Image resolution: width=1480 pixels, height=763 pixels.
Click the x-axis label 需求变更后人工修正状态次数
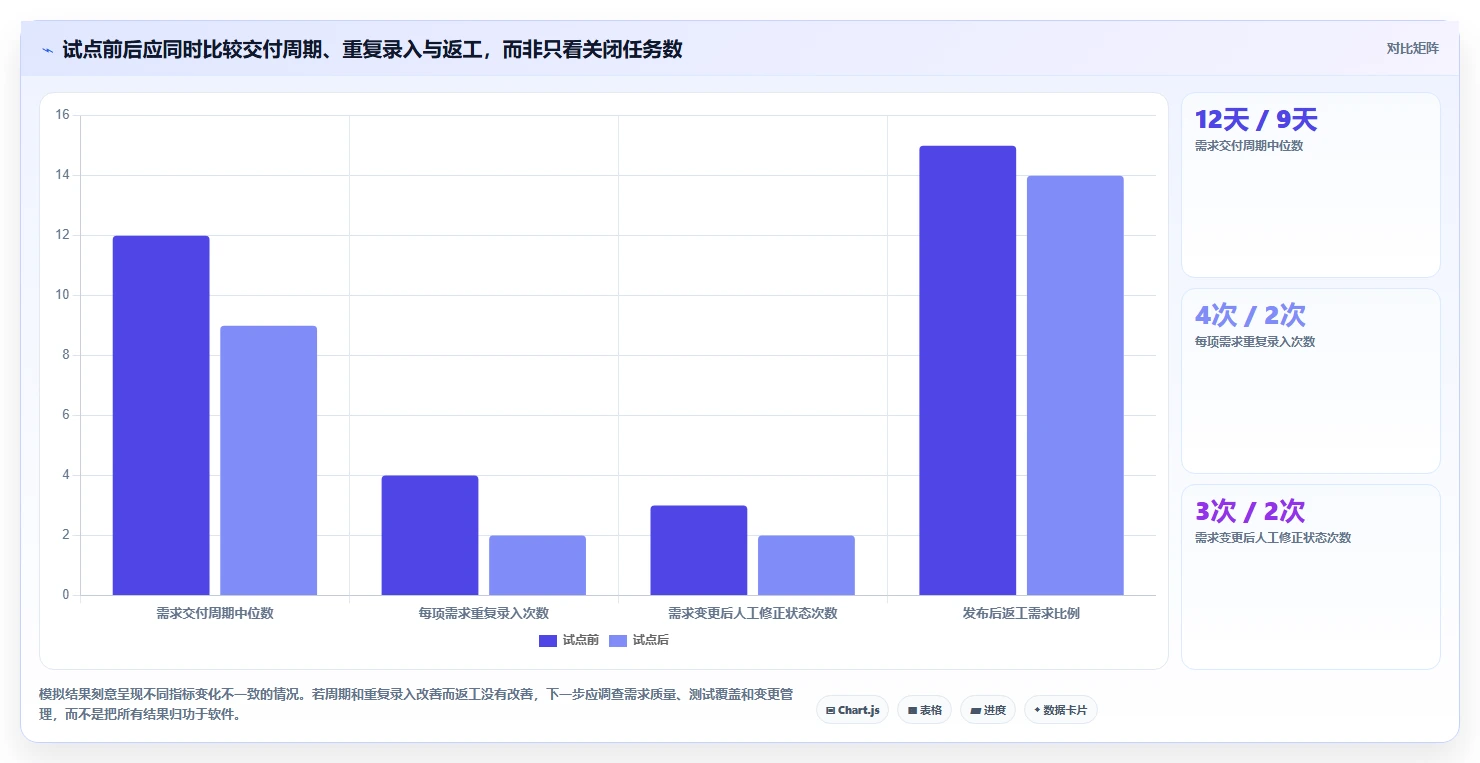click(753, 613)
